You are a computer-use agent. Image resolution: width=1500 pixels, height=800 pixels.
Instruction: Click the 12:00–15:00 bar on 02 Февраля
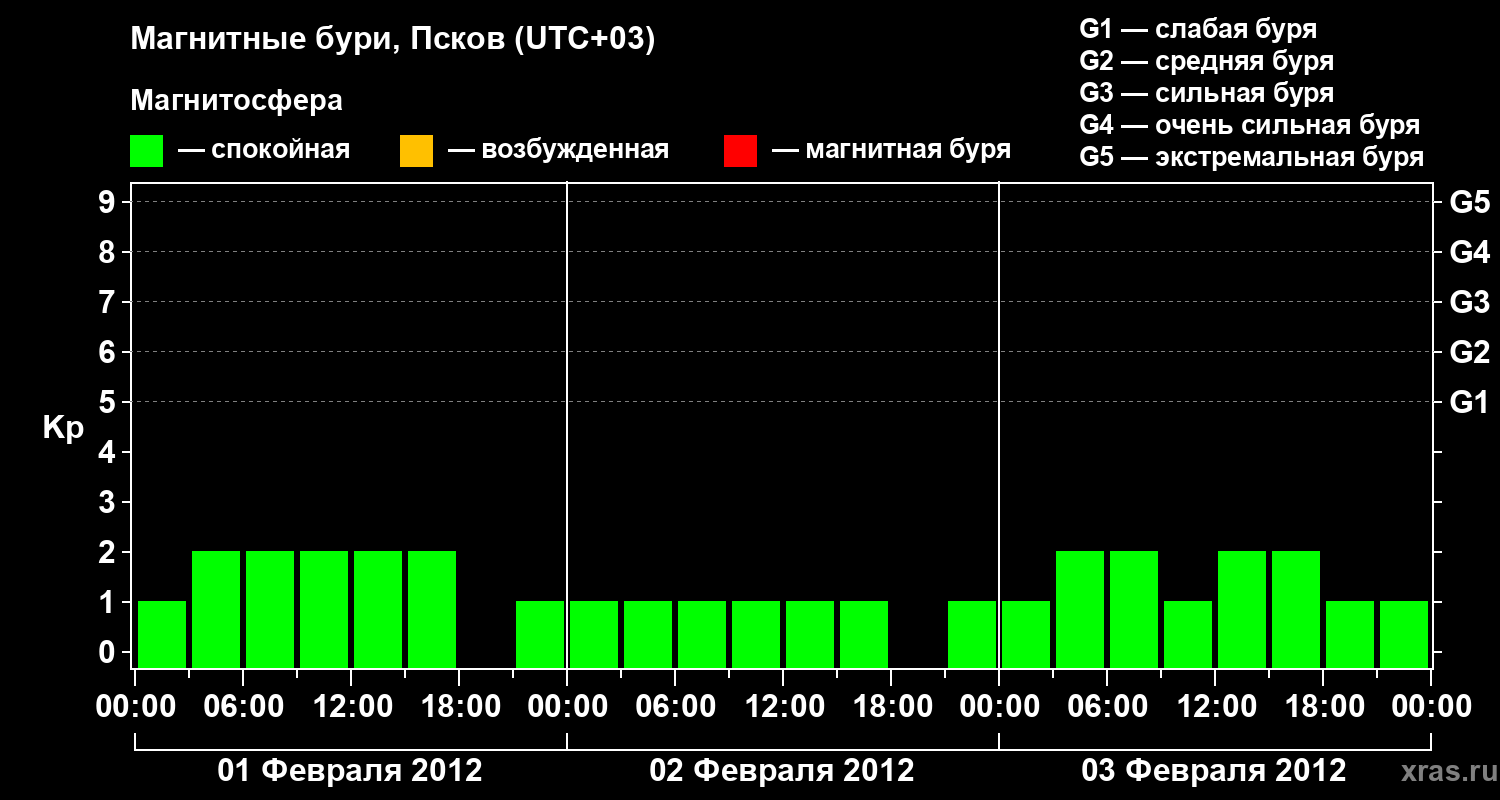pyautogui.click(x=810, y=634)
